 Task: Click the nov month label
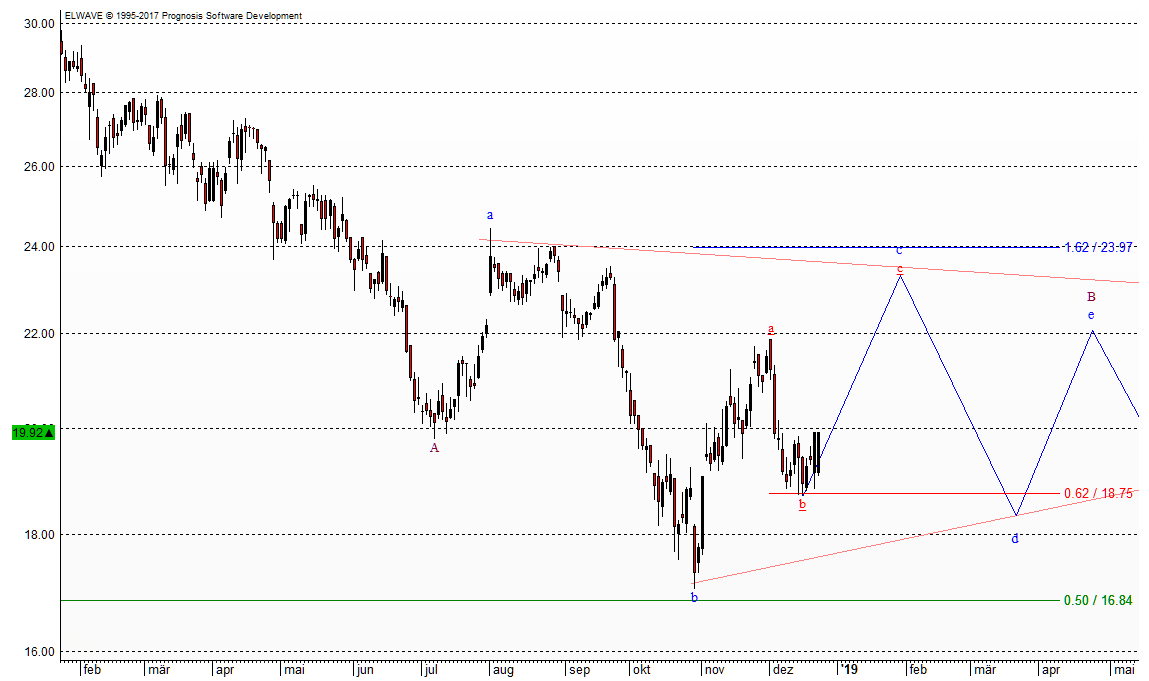(x=714, y=669)
